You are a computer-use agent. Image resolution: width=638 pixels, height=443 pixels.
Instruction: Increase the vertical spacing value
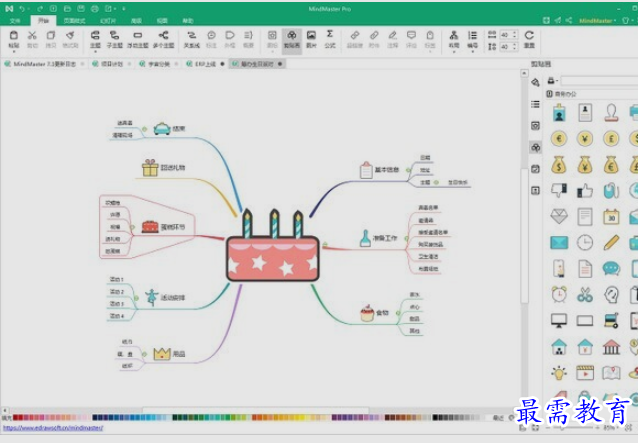tap(514, 45)
